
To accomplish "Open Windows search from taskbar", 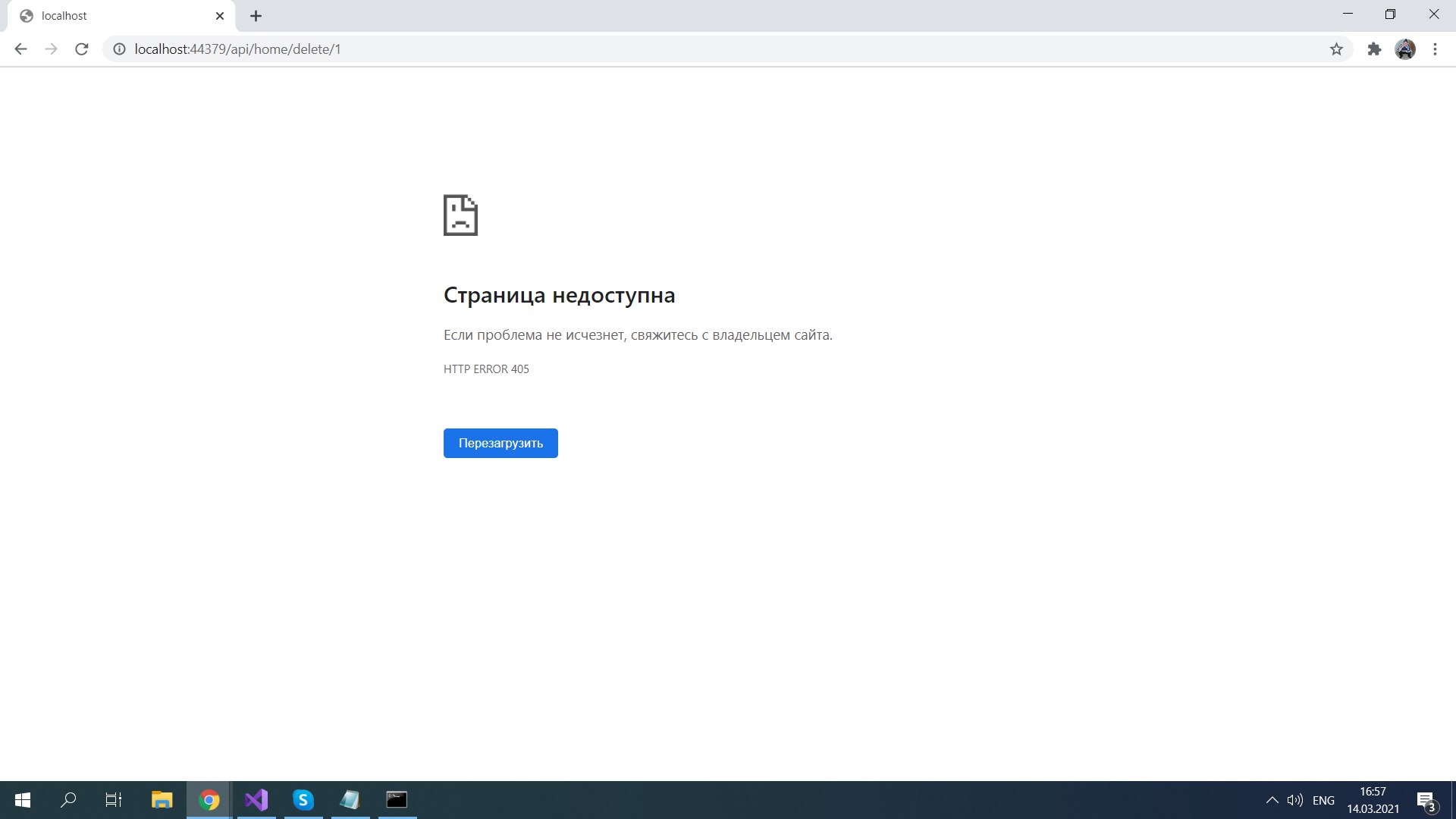I will coord(68,800).
